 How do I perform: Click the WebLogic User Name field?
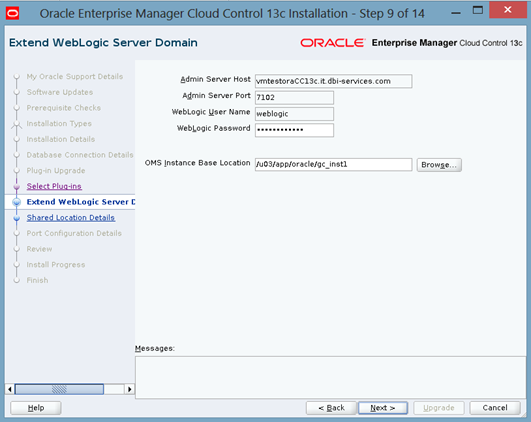[294, 114]
